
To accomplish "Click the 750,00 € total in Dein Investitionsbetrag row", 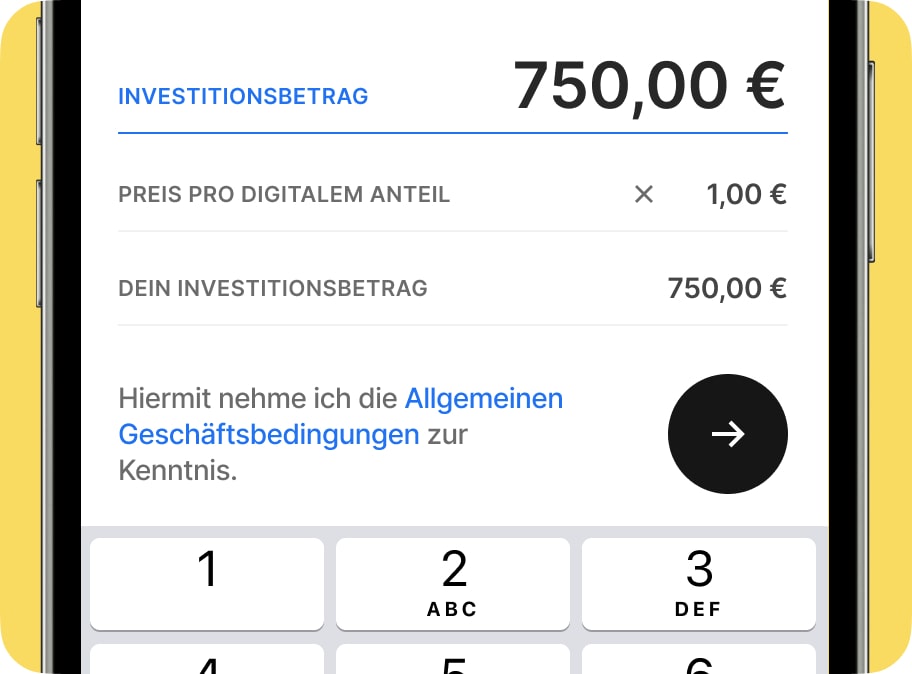I will (x=727, y=288).
